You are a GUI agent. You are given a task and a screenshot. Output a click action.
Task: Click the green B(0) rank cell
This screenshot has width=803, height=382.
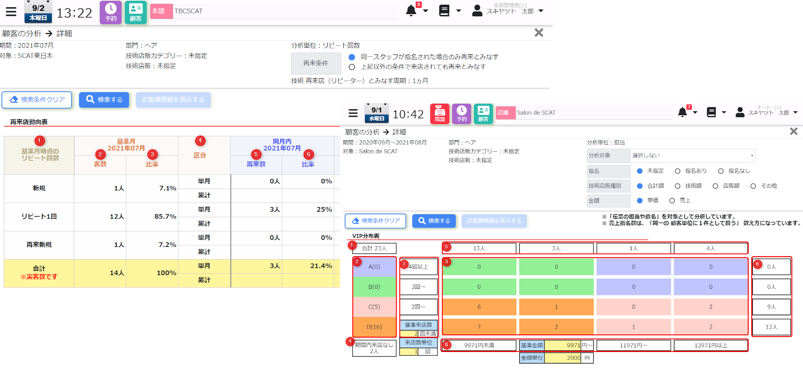pyautogui.click(x=374, y=287)
